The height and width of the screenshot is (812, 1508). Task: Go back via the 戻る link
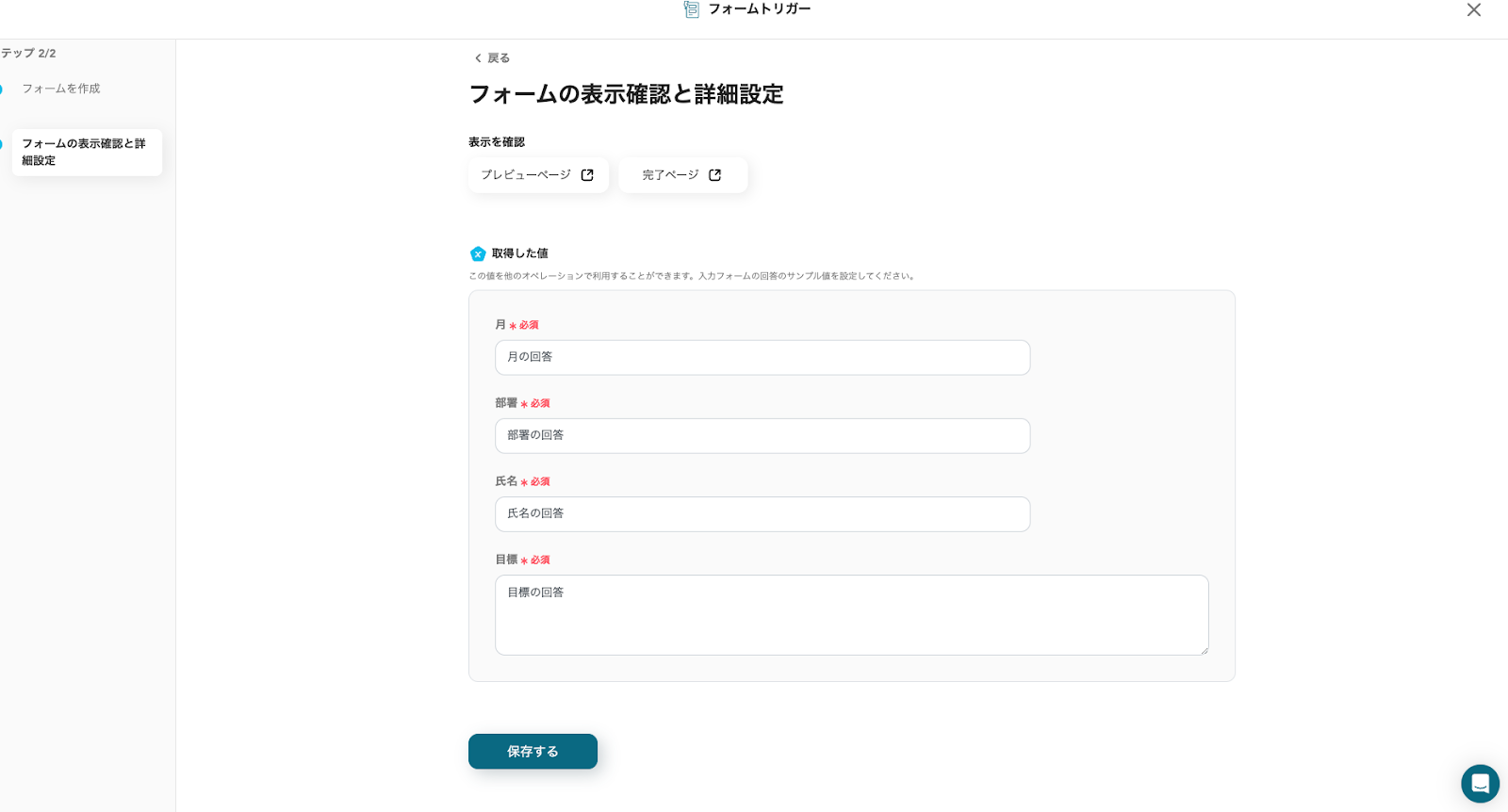tap(498, 58)
